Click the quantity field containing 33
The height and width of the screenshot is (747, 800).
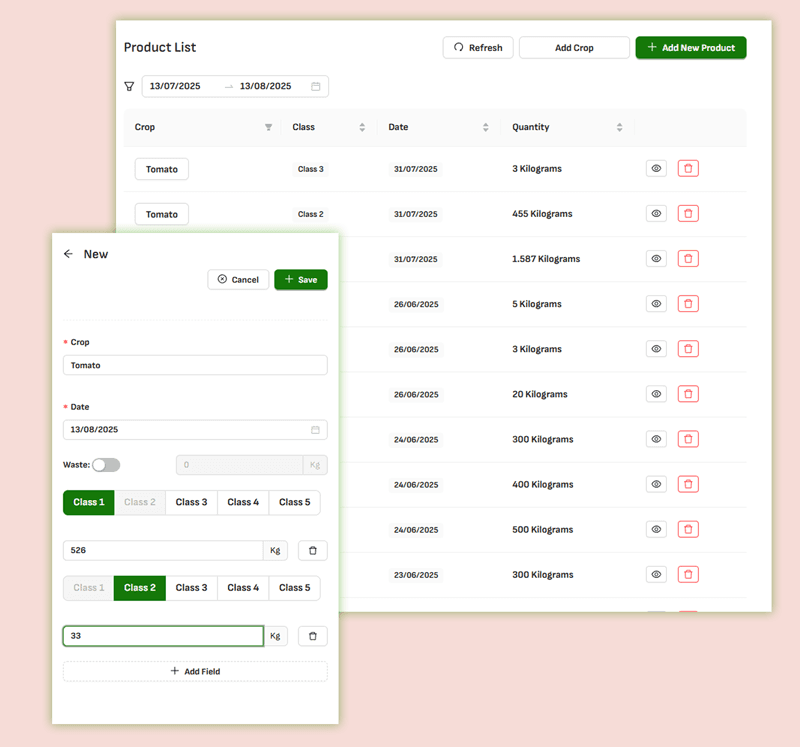[163, 636]
